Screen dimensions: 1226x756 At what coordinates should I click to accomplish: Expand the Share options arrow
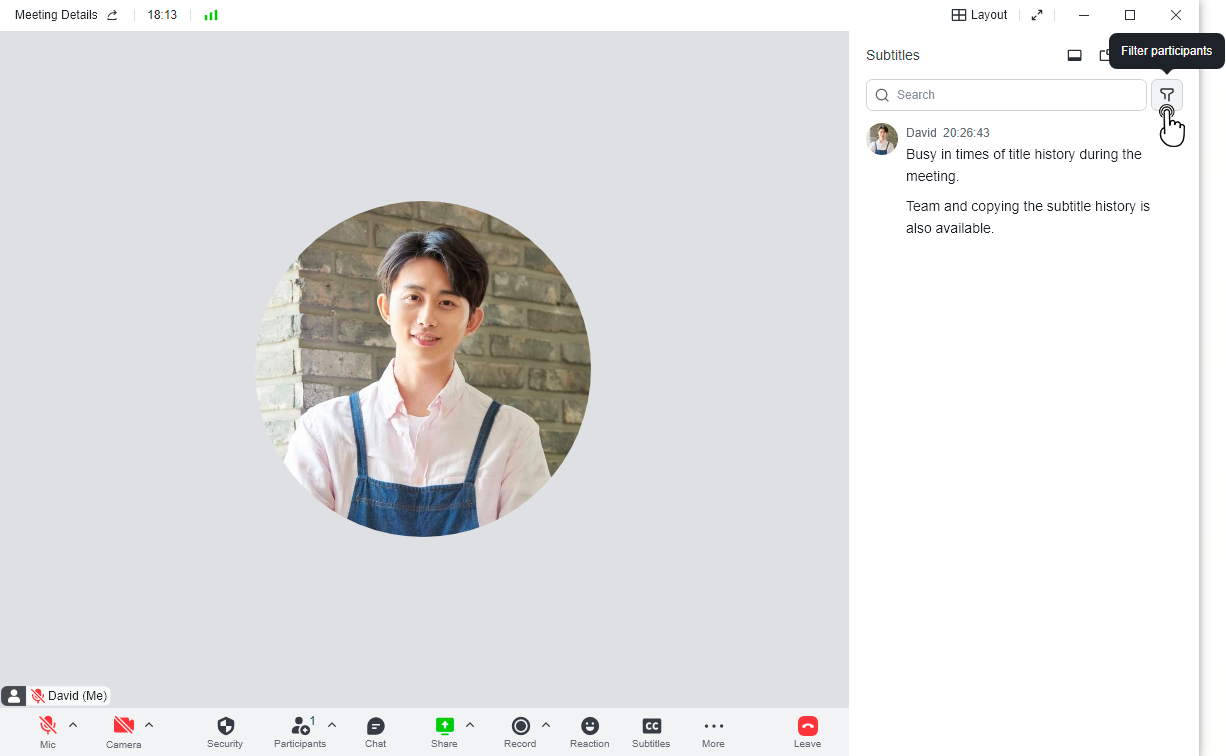tap(470, 725)
